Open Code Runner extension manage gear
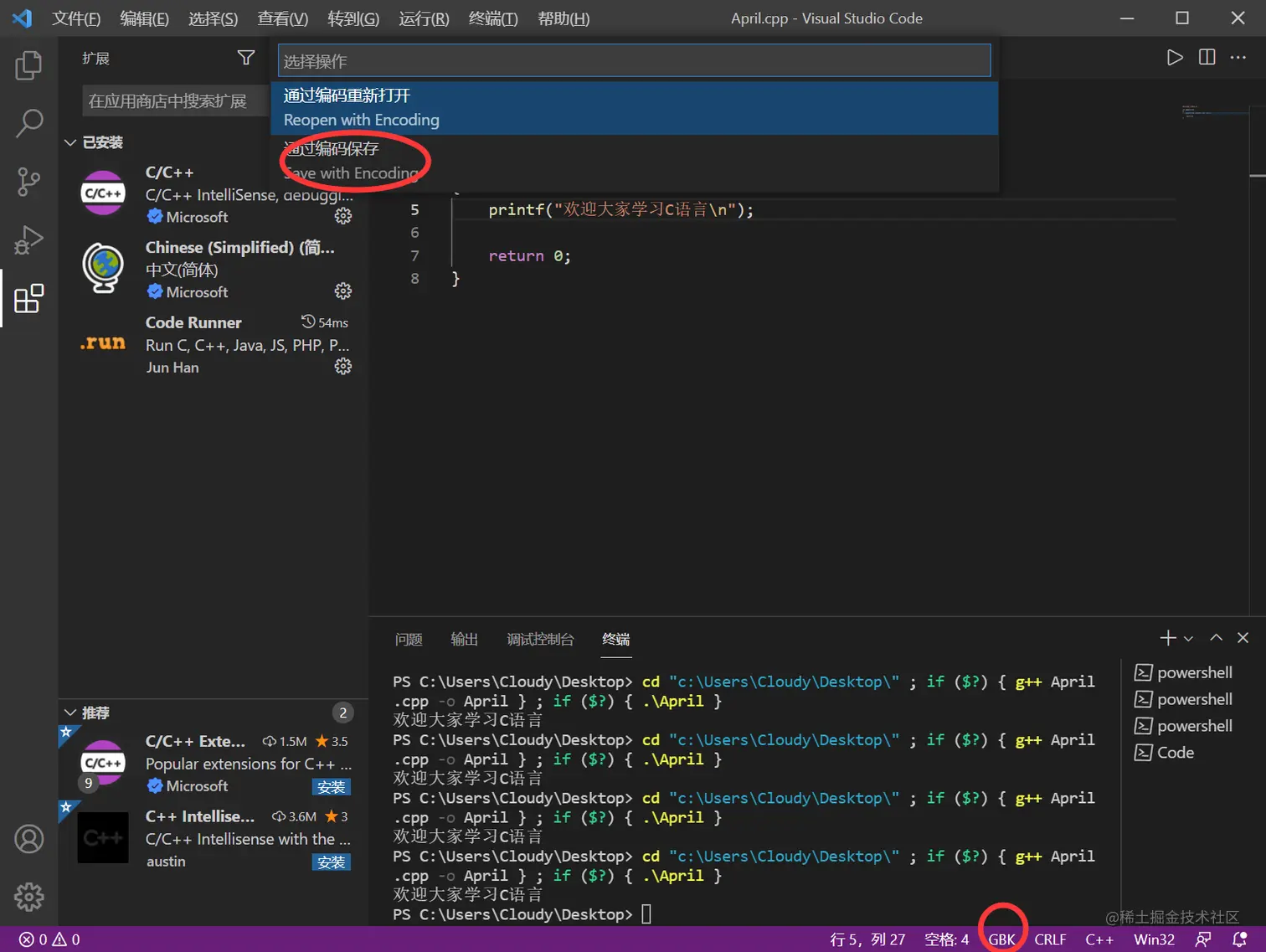 pyautogui.click(x=343, y=366)
